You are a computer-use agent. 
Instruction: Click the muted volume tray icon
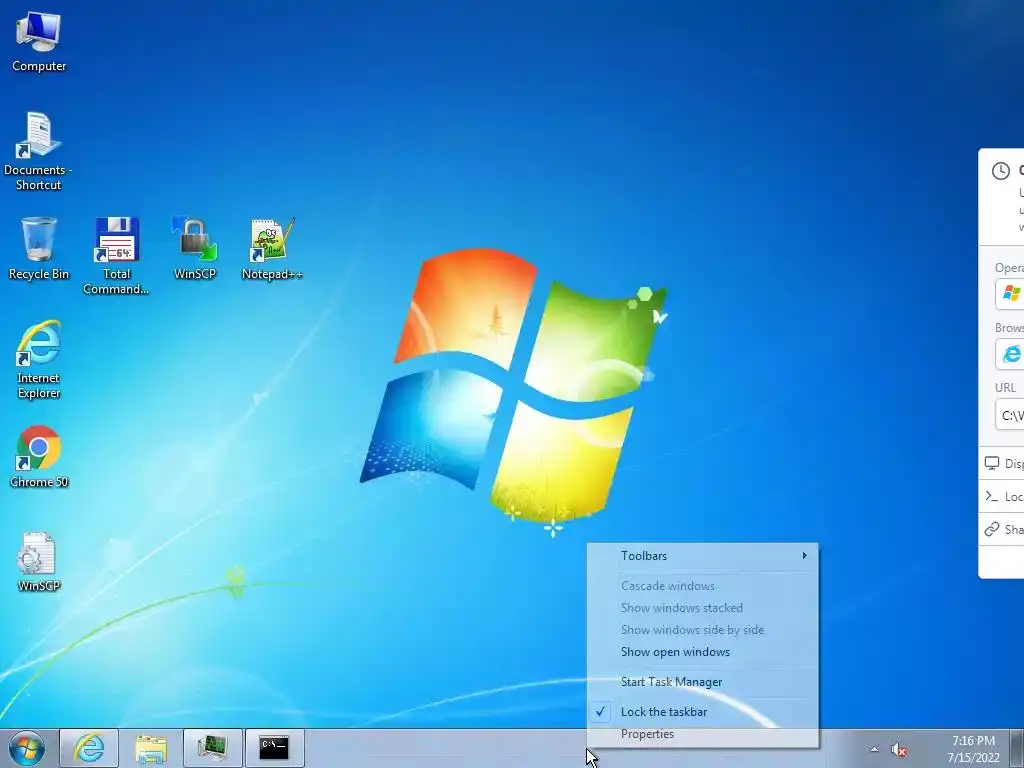pyautogui.click(x=899, y=750)
